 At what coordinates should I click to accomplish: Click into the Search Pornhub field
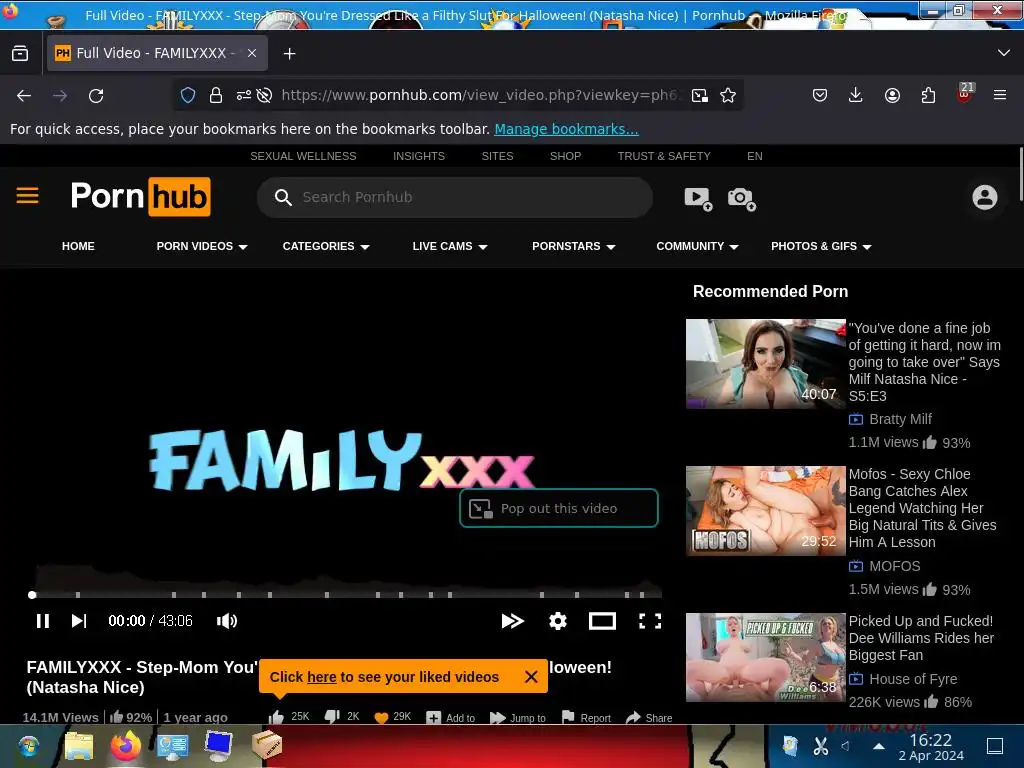click(455, 197)
